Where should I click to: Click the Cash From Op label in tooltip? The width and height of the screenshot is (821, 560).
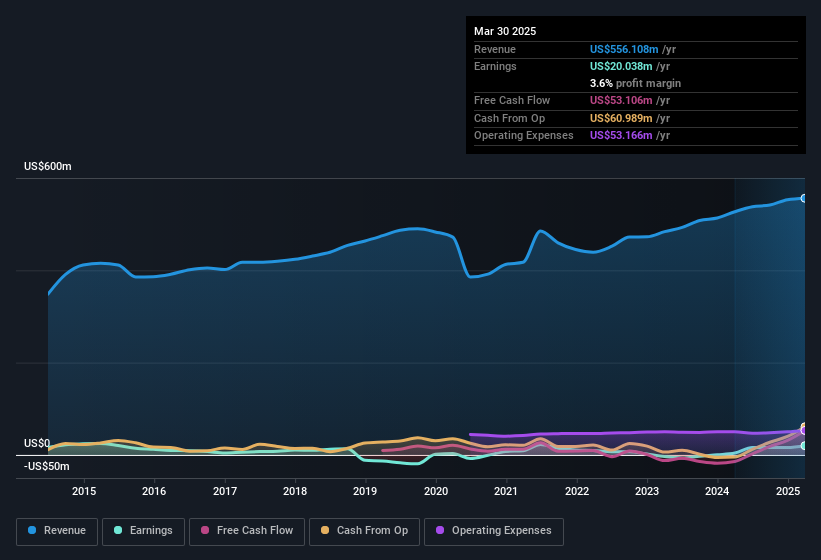tap(509, 118)
